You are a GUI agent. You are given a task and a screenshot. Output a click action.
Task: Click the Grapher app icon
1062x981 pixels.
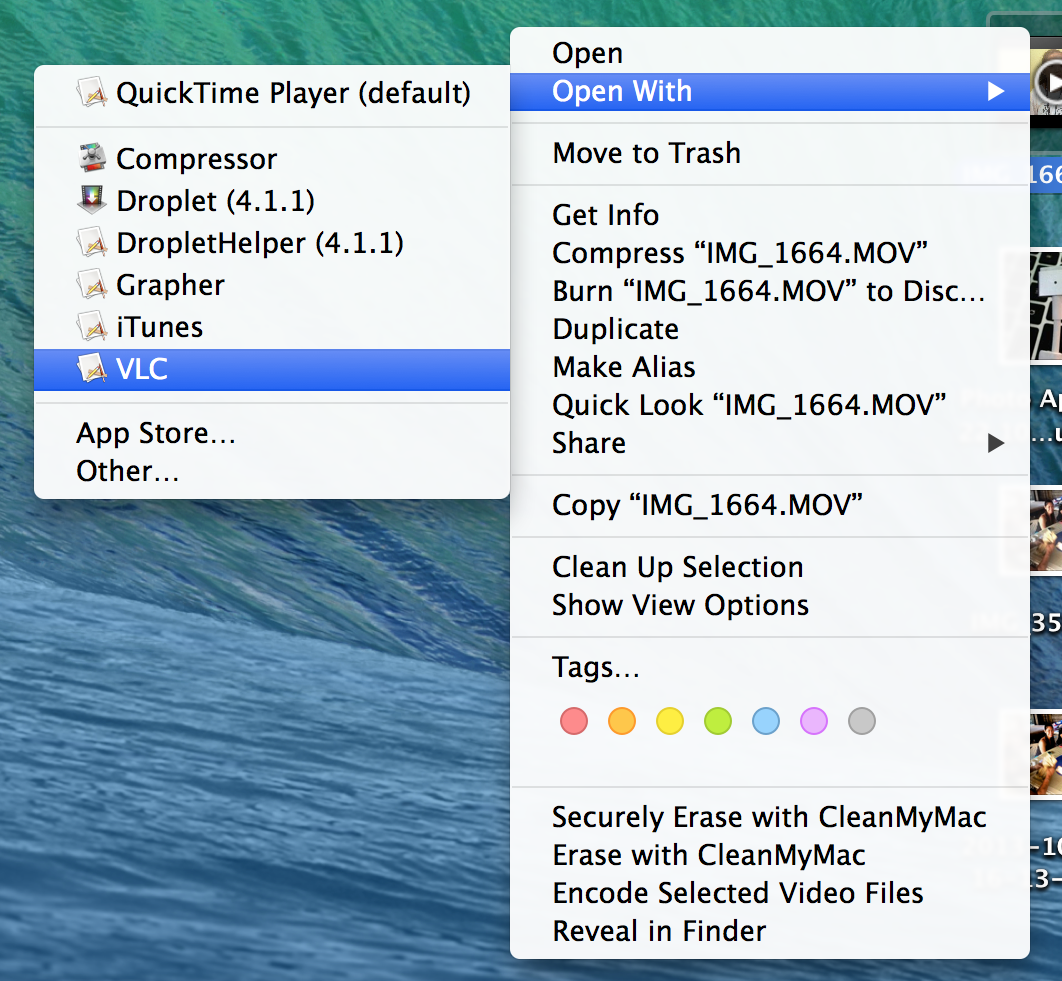92,284
